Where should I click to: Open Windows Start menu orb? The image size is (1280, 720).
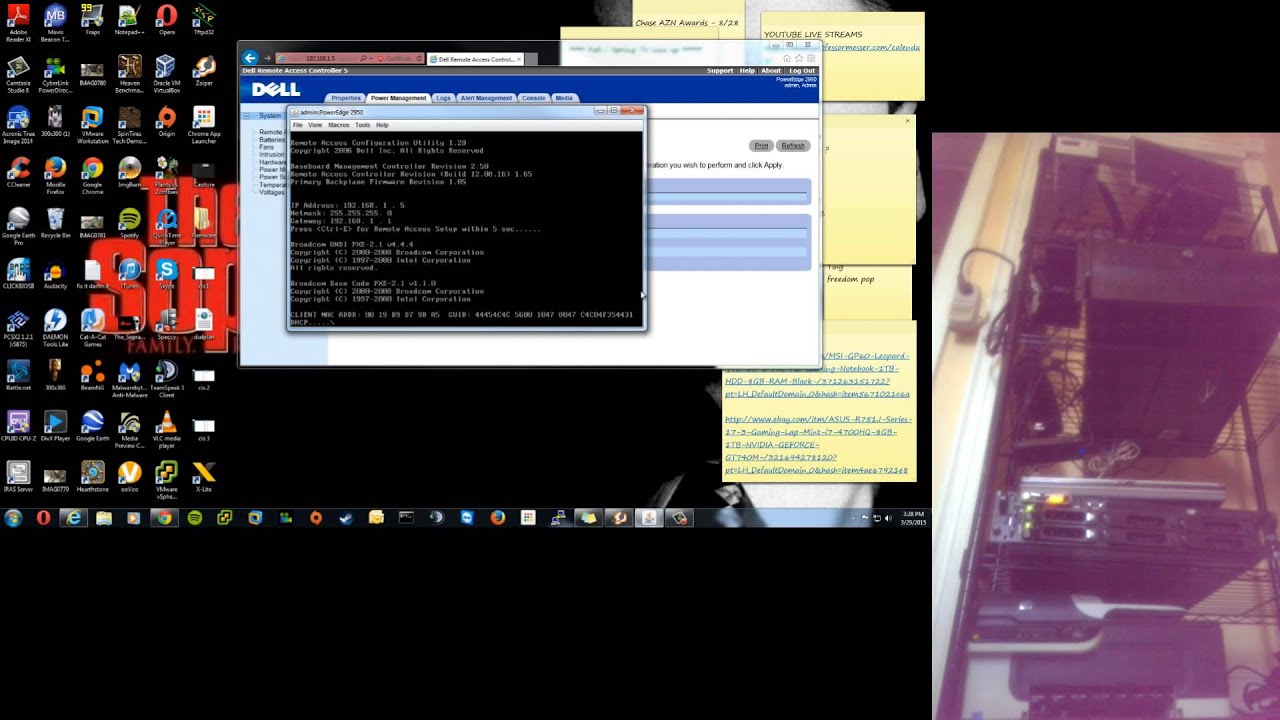tap(13, 518)
